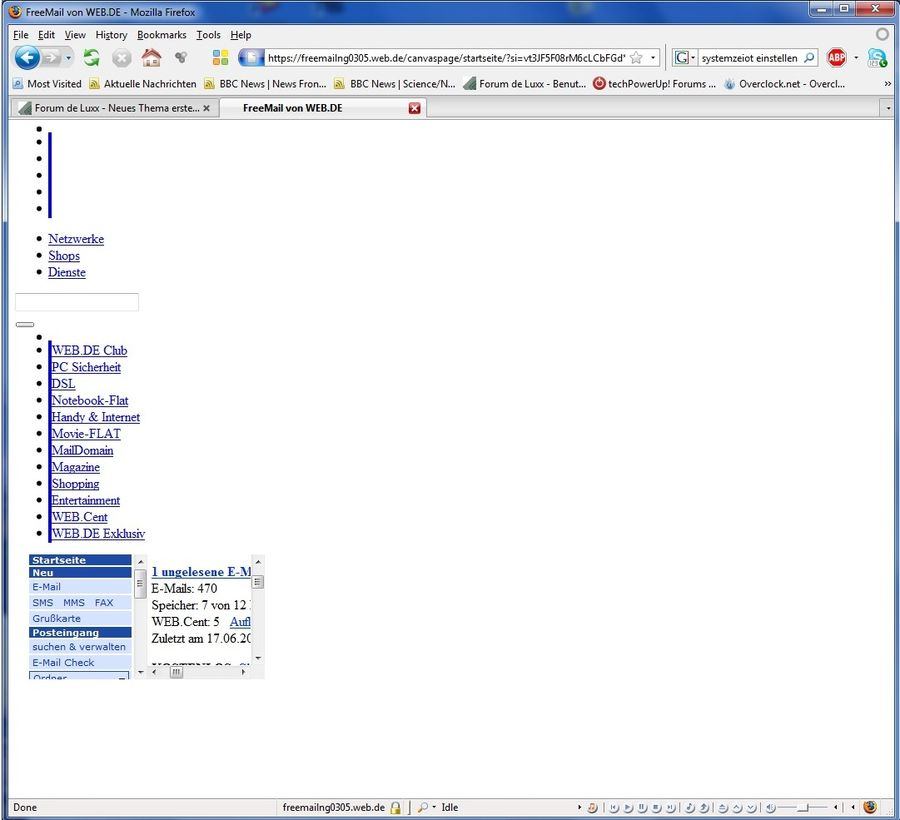900x820 pixels.
Task: Open the Help menu
Action: (x=240, y=35)
